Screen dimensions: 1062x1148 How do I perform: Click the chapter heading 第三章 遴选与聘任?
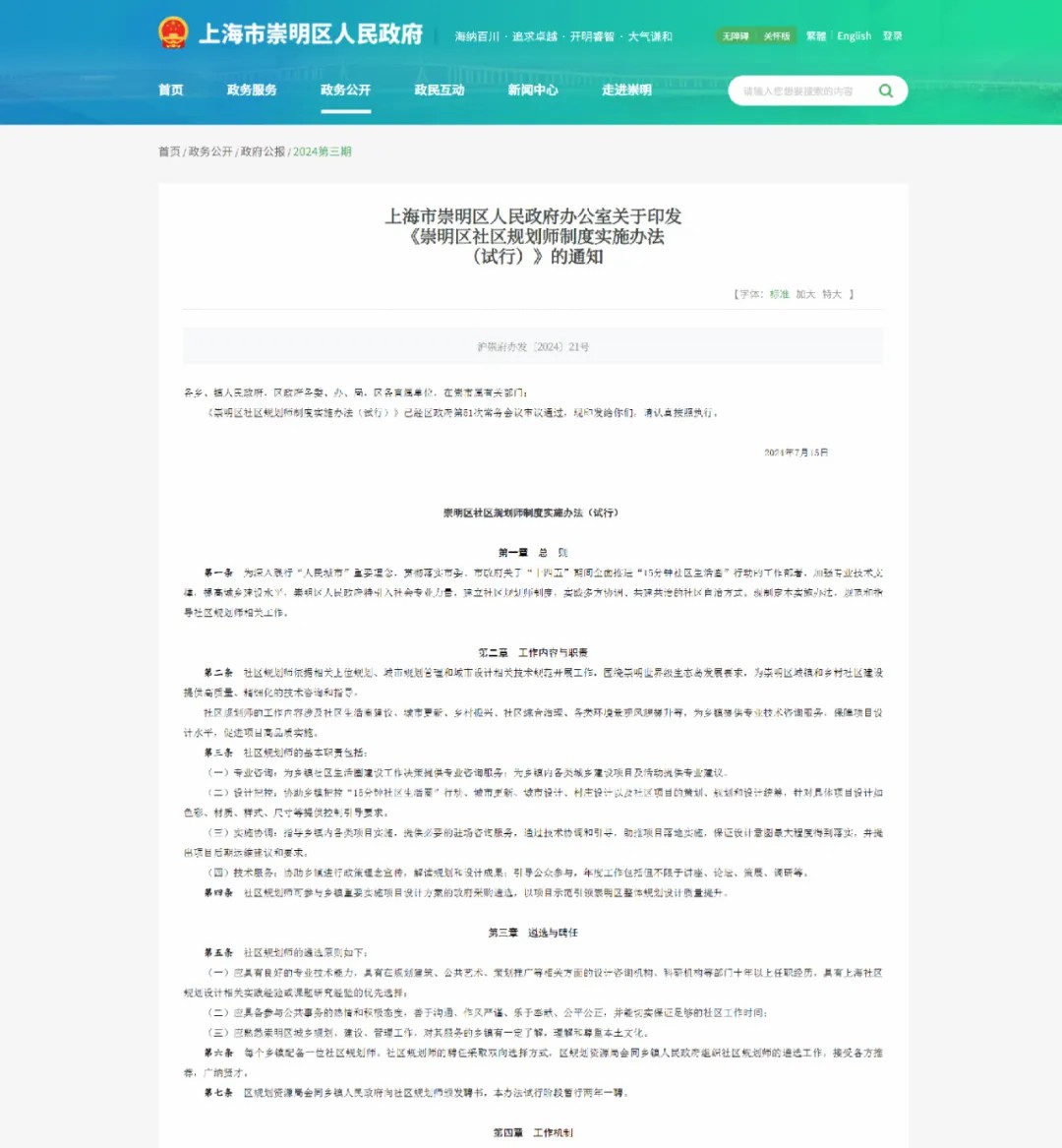(533, 933)
